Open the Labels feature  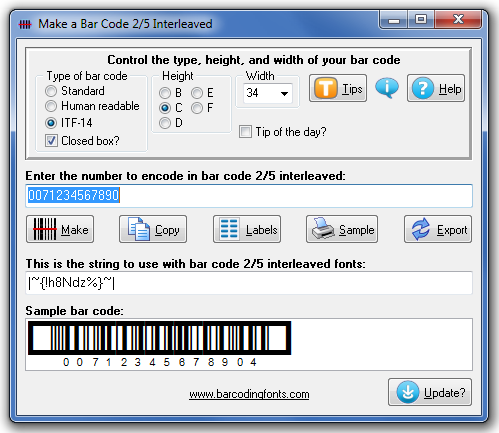coord(247,229)
